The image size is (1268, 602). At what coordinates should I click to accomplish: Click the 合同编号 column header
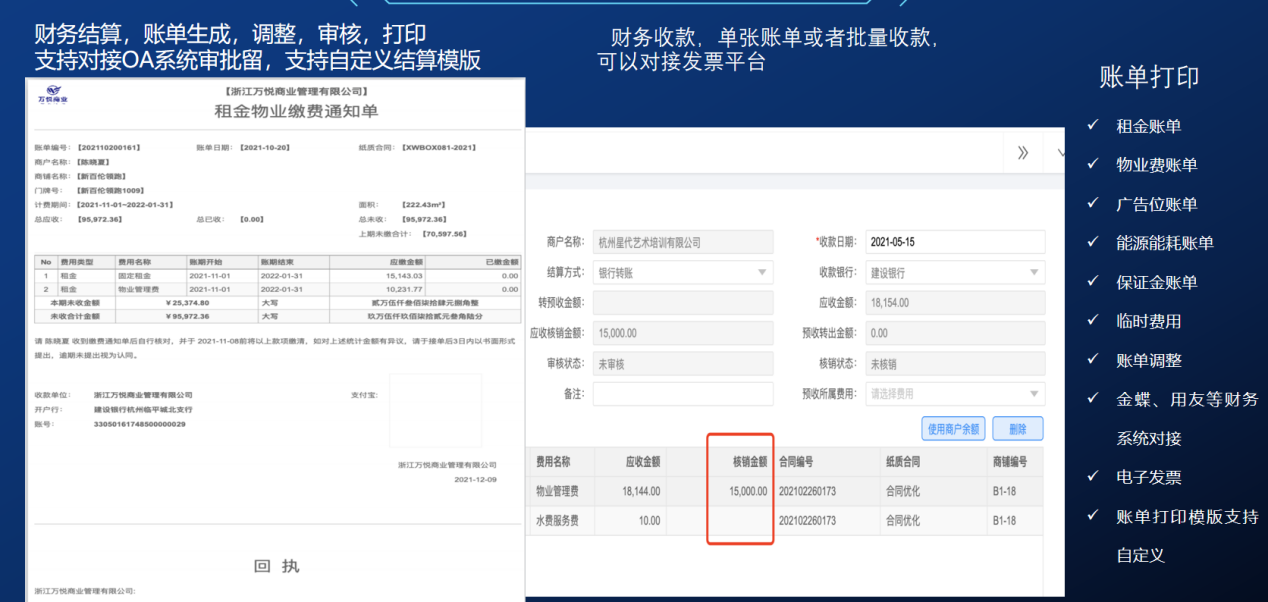[x=796, y=462]
